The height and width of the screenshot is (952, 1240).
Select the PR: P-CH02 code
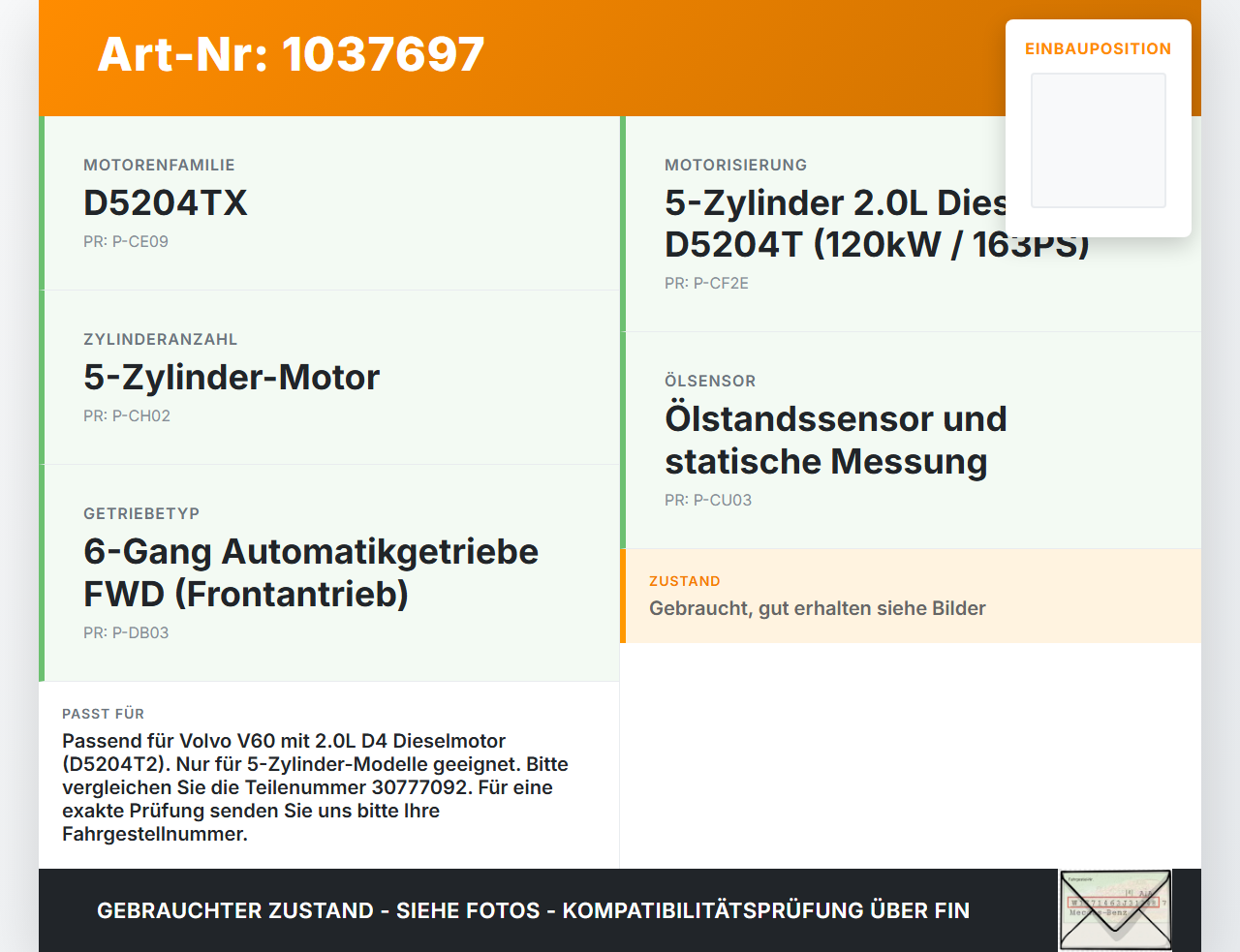[127, 415]
